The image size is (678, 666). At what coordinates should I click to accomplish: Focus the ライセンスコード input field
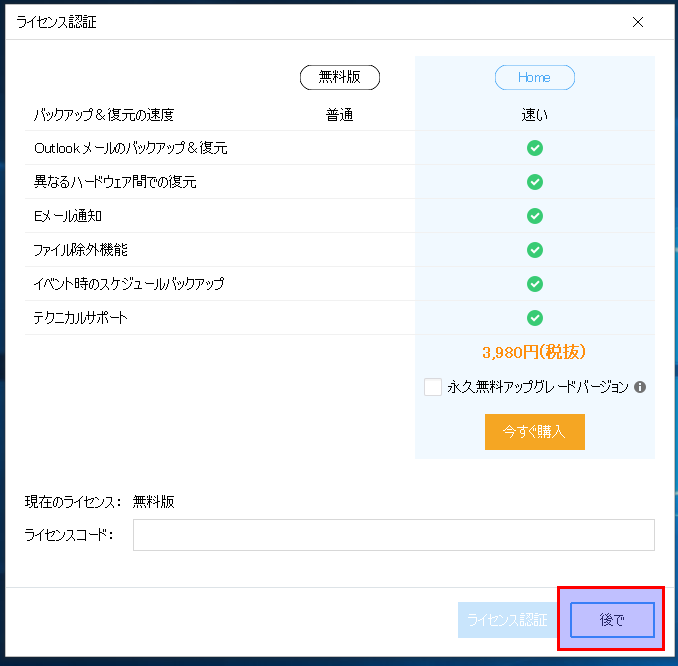point(393,535)
